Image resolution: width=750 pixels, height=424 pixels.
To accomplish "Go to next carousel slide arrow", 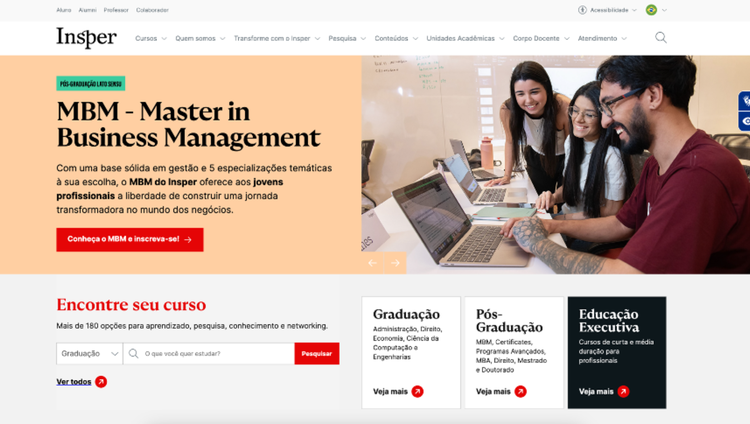I will point(395,263).
